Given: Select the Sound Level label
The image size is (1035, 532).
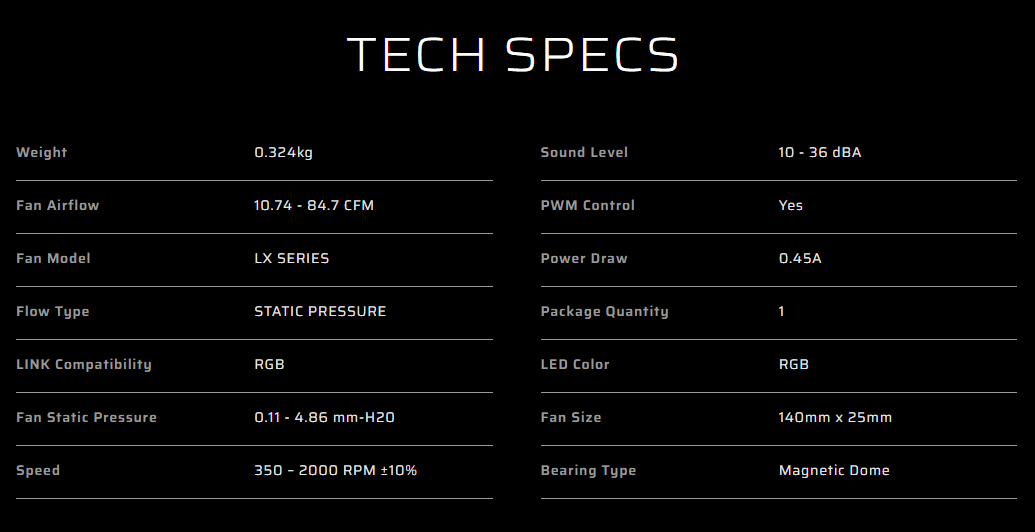Looking at the screenshot, I should tap(584, 152).
